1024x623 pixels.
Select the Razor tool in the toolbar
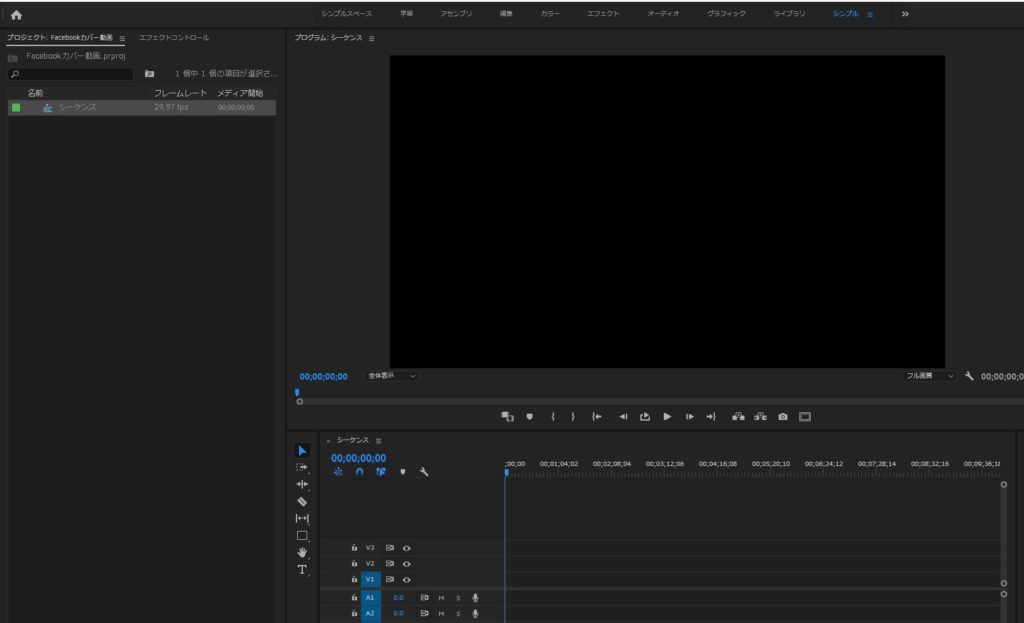click(x=302, y=501)
